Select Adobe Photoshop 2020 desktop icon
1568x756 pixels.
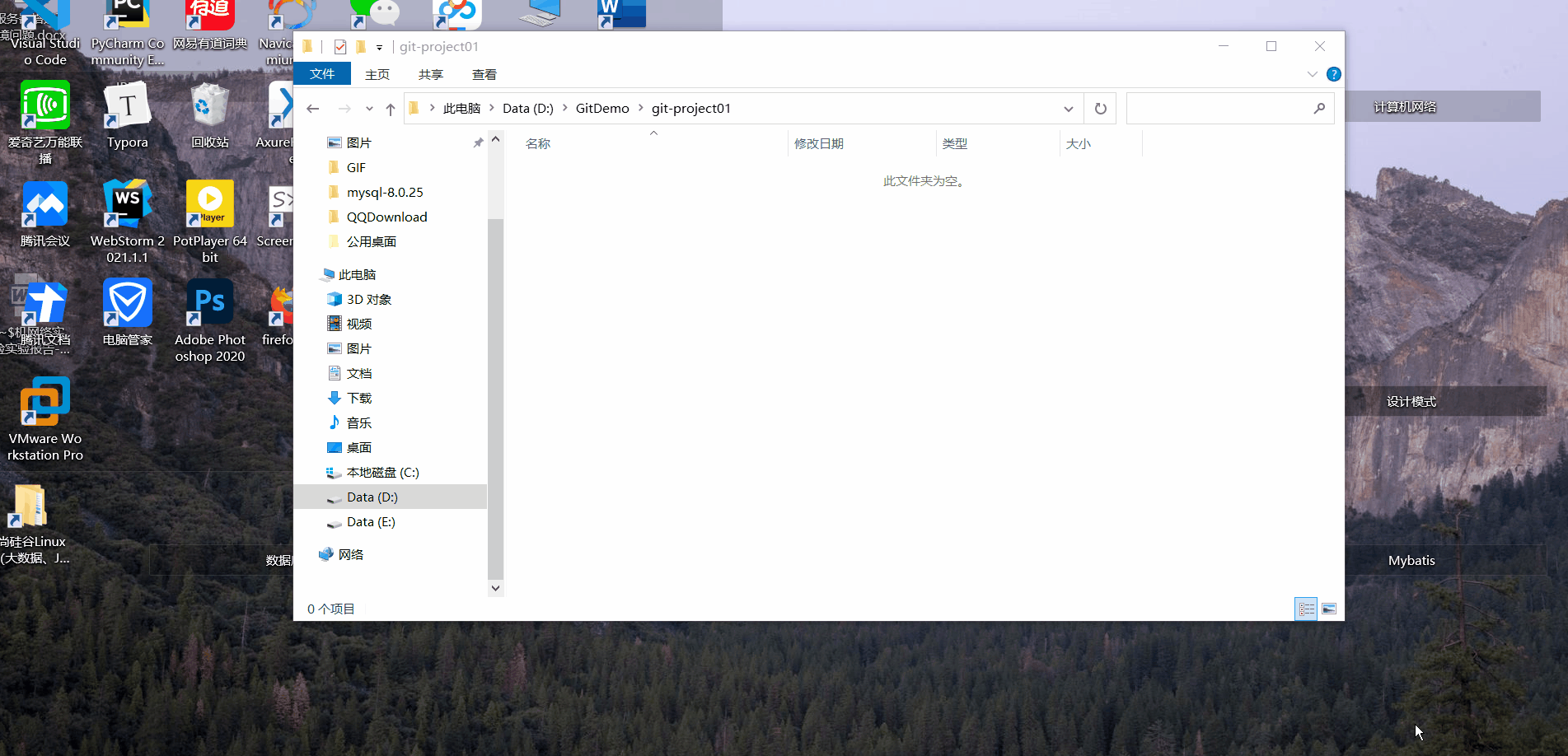click(x=210, y=321)
